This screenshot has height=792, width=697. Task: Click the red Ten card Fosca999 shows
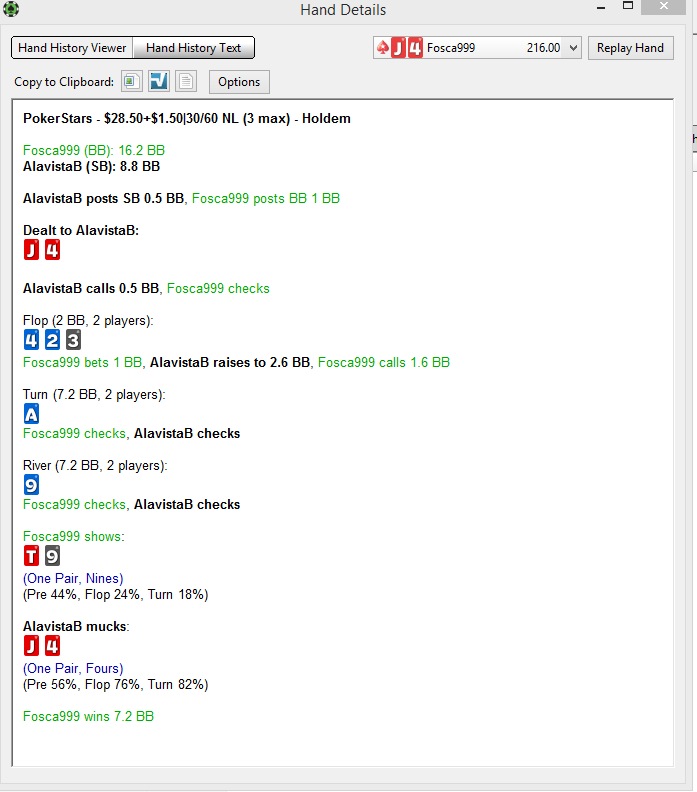31,556
